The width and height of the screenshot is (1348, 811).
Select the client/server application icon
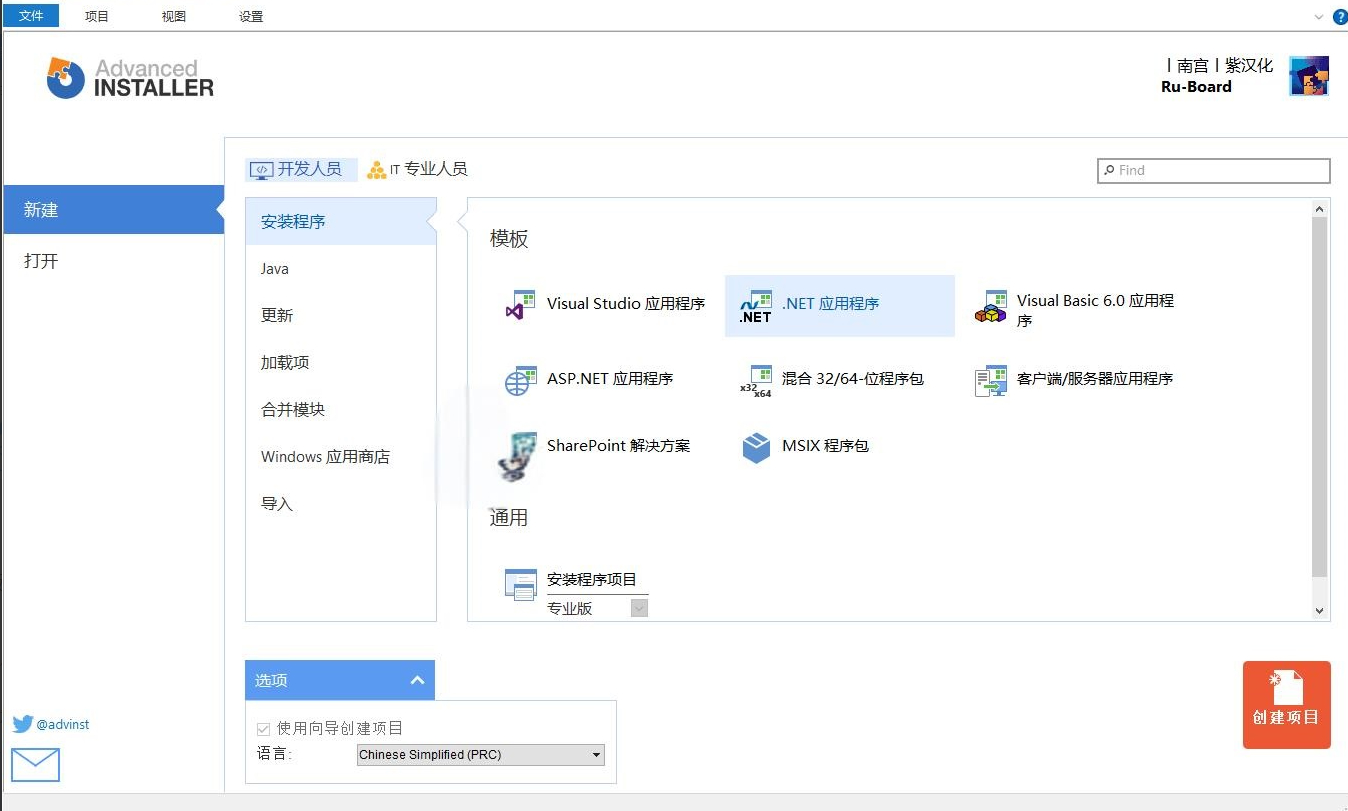(991, 380)
